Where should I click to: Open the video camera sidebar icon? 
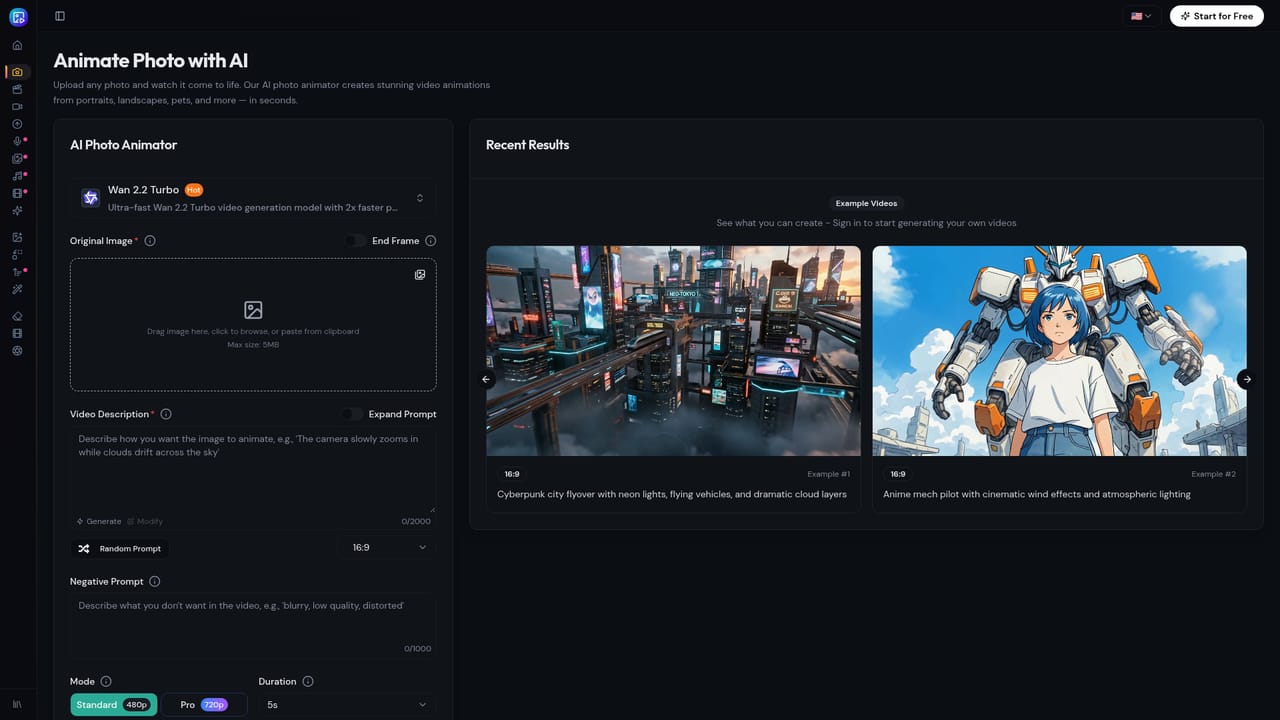[17, 106]
